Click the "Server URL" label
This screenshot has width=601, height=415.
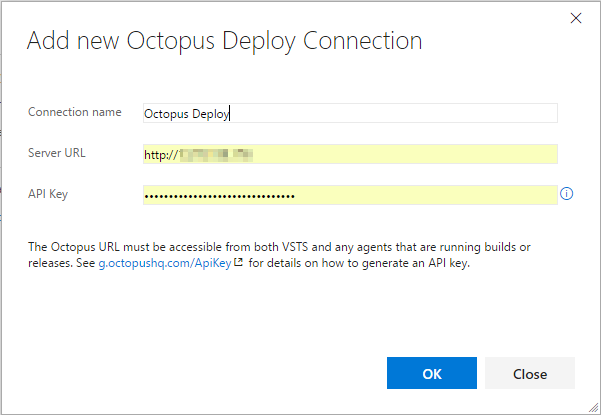coord(57,153)
